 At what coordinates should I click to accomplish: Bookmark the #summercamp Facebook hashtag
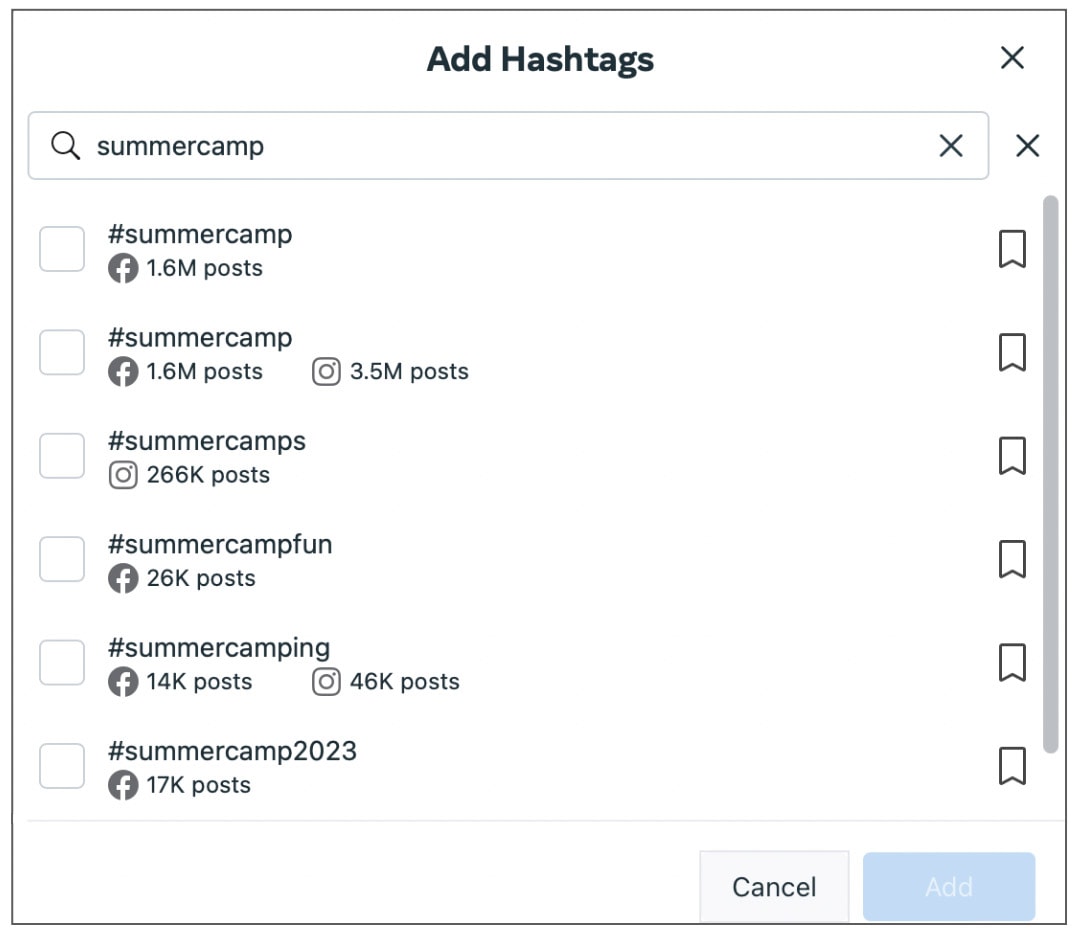coord(1012,249)
